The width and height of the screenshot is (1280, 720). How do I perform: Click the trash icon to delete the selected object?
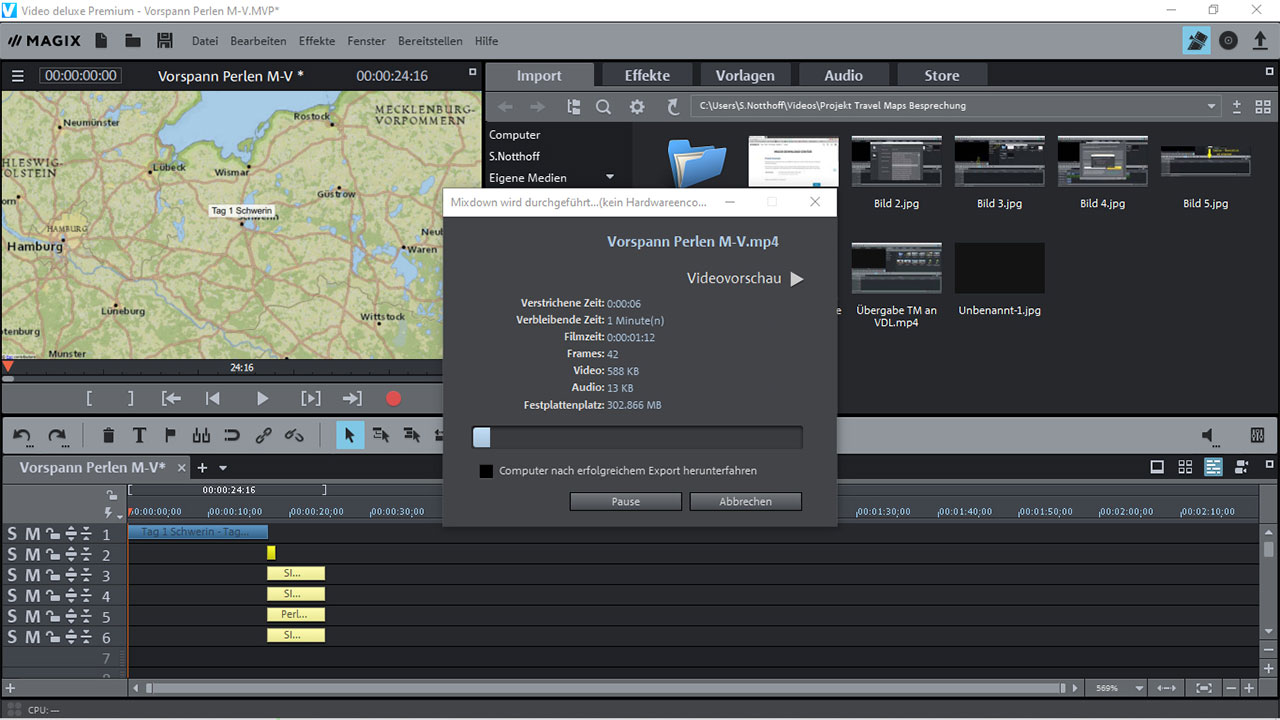pos(109,435)
